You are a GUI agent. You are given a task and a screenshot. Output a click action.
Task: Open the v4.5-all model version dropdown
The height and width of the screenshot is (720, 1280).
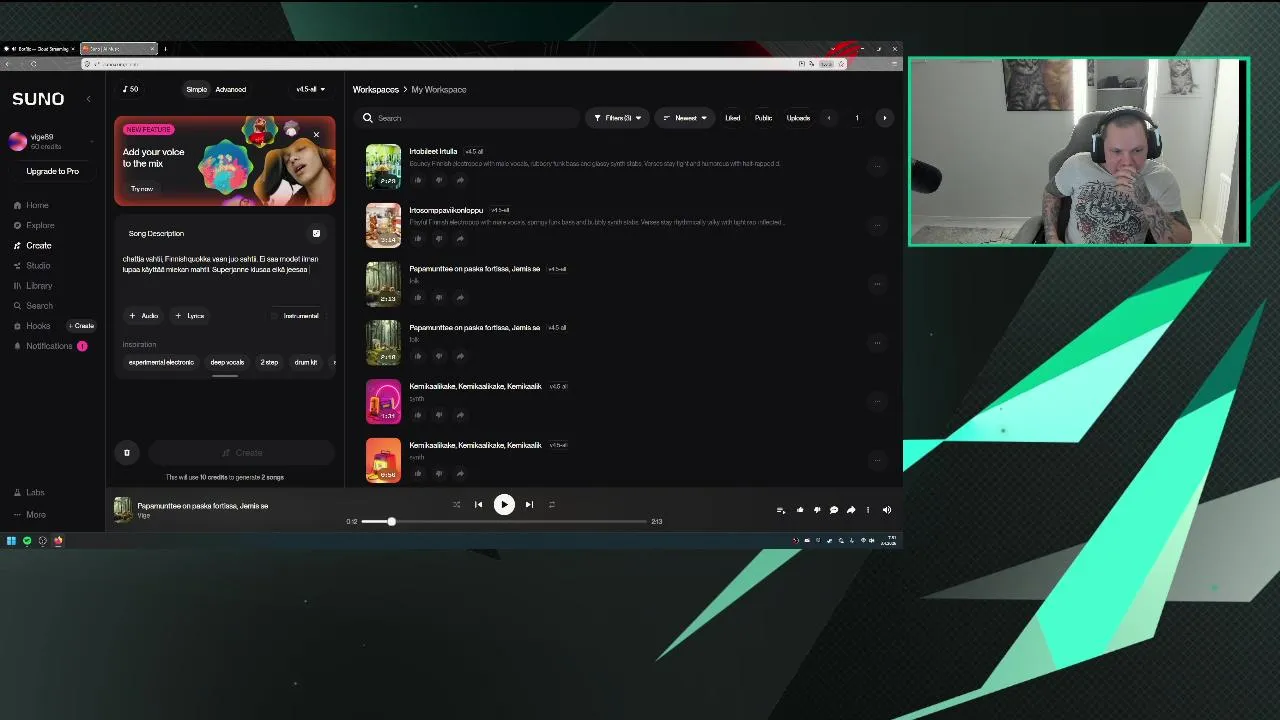pyautogui.click(x=310, y=89)
